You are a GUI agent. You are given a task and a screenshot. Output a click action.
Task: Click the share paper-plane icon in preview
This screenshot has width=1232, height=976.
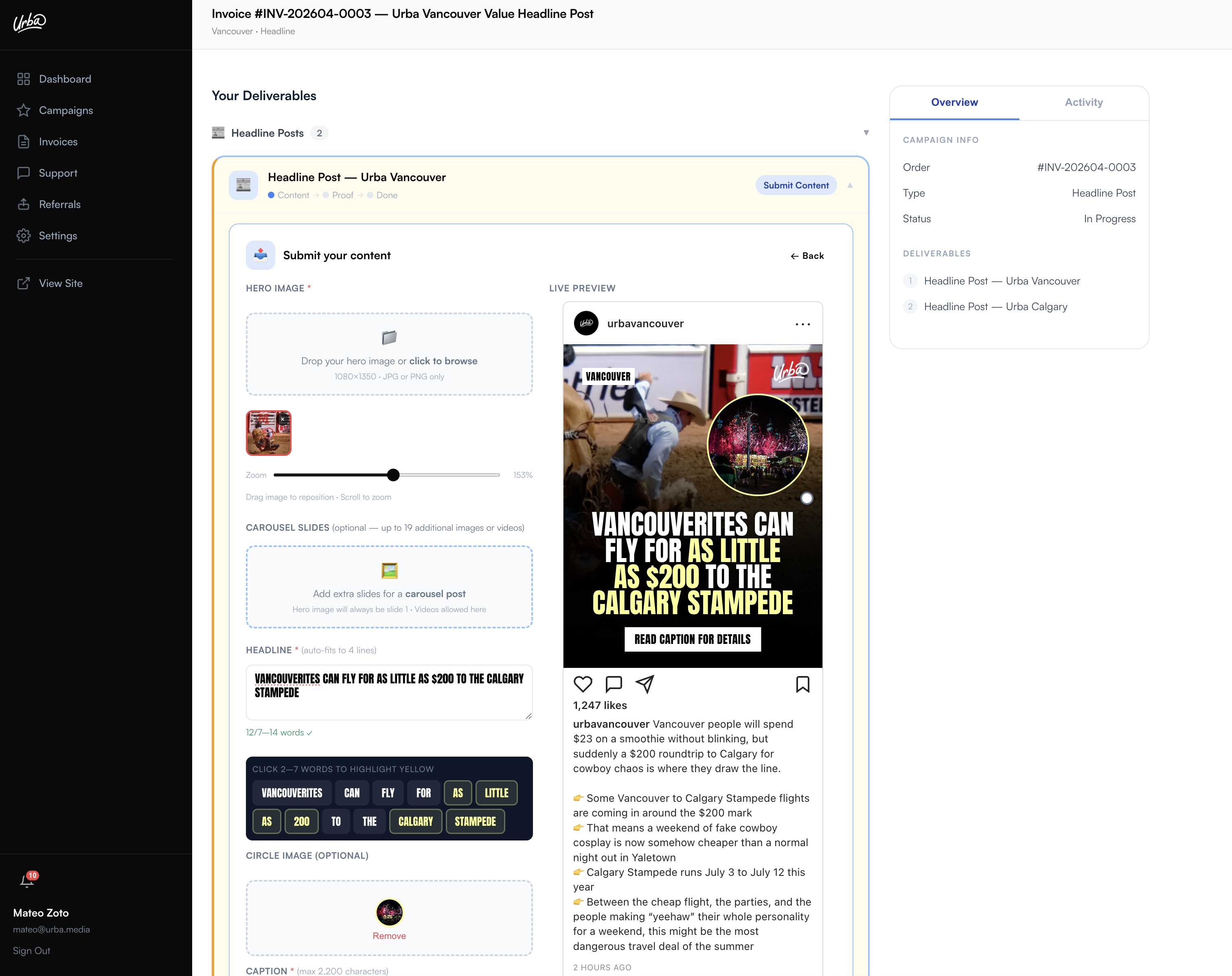click(x=644, y=684)
